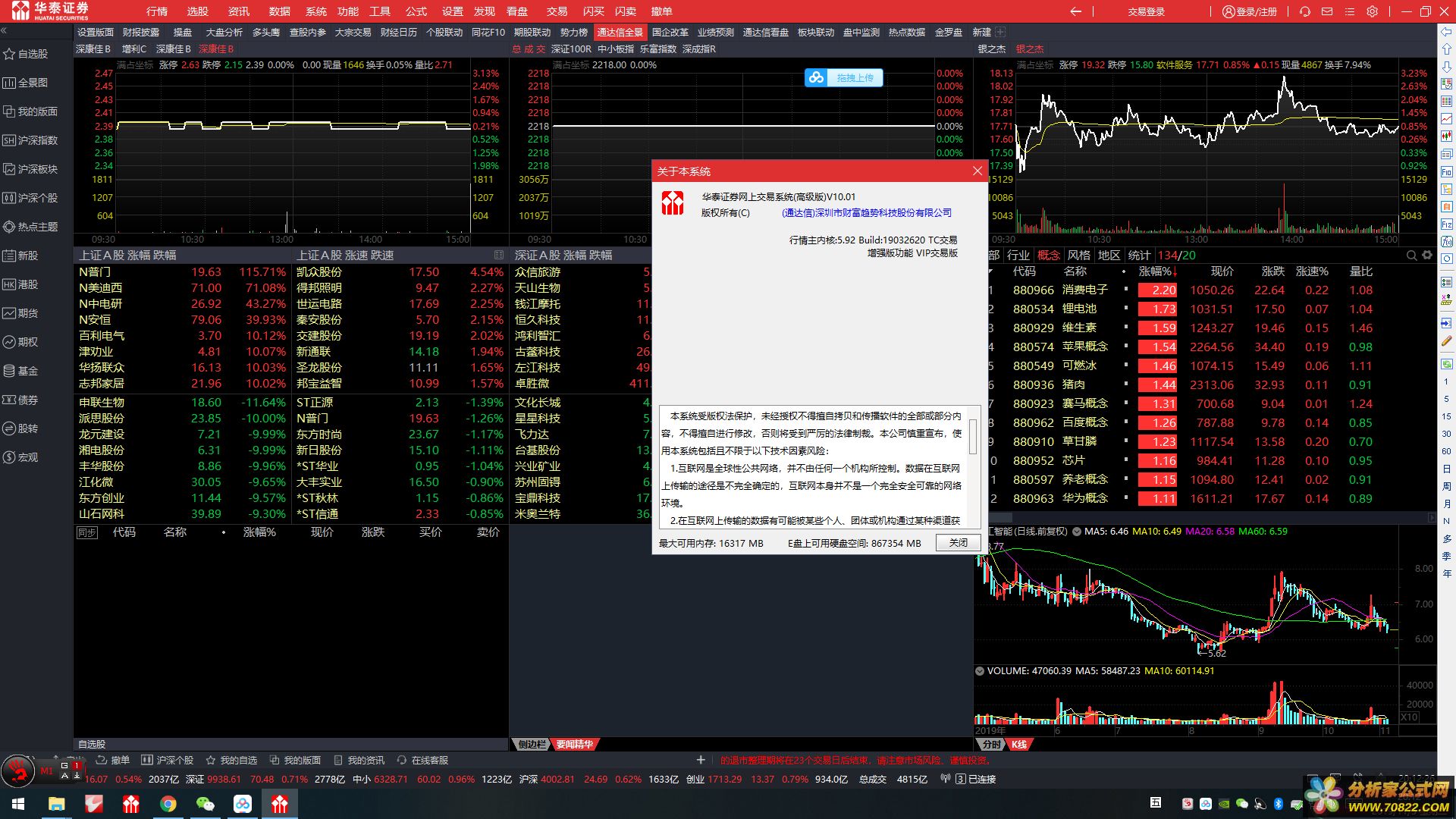Open online customer service headset icon
Screen dimensions: 1456x819
coord(1304,11)
